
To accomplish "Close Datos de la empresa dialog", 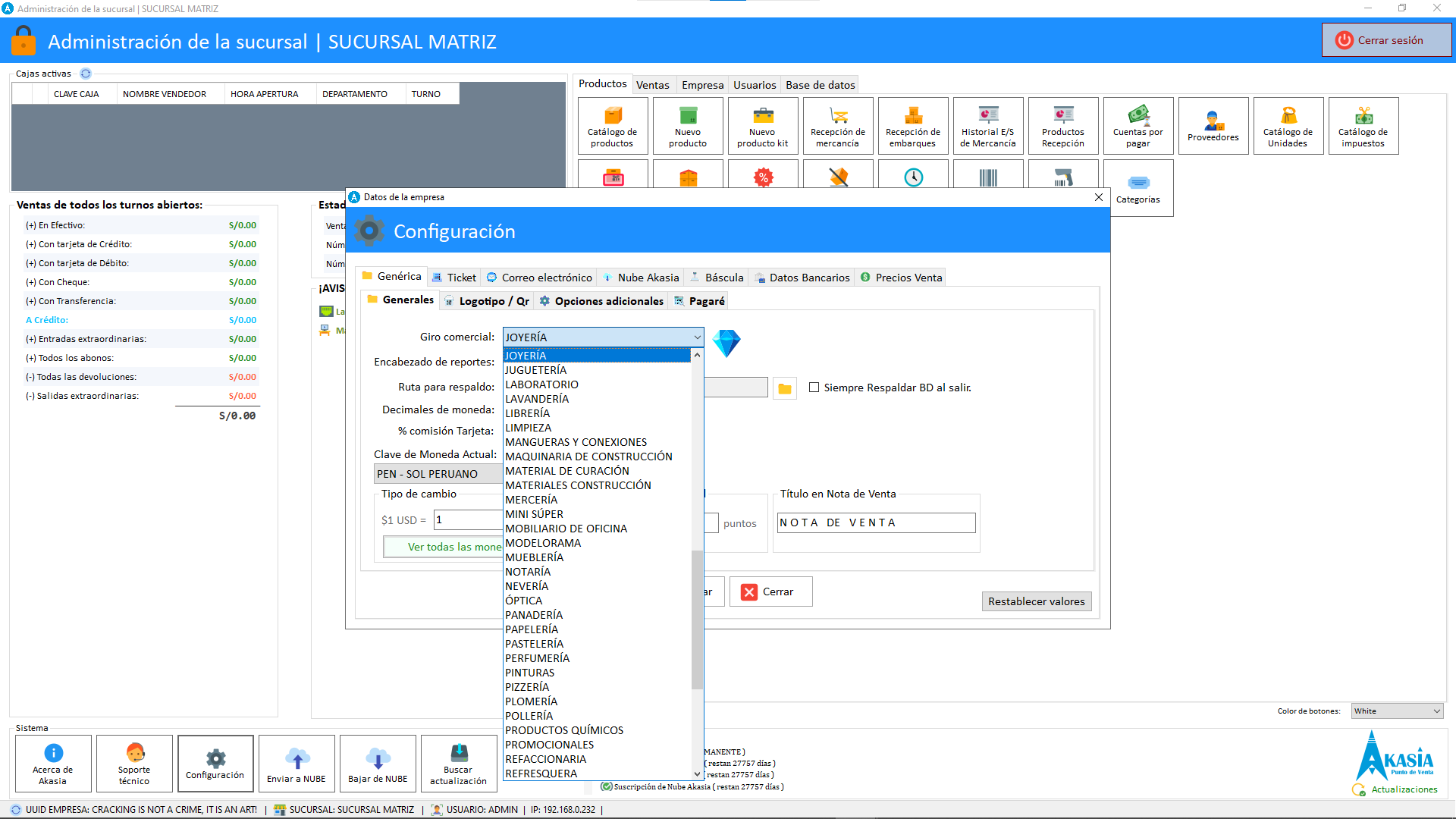I will pyautogui.click(x=1099, y=197).
